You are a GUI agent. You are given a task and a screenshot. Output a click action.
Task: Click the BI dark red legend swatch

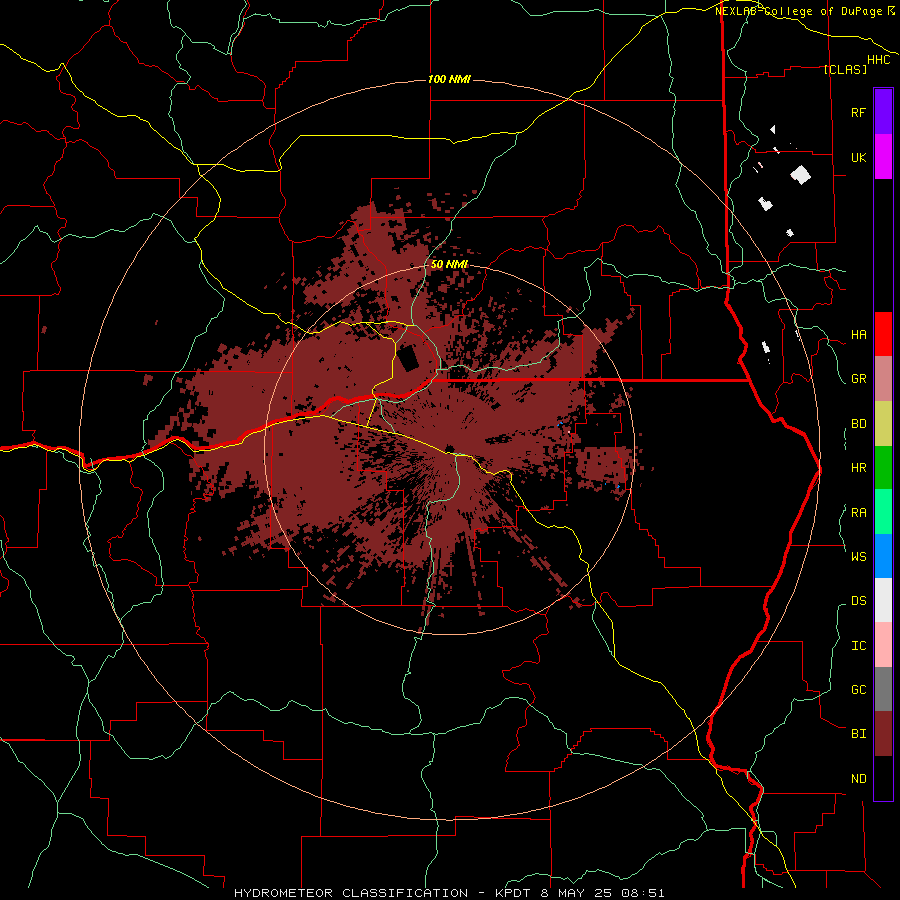point(883,734)
